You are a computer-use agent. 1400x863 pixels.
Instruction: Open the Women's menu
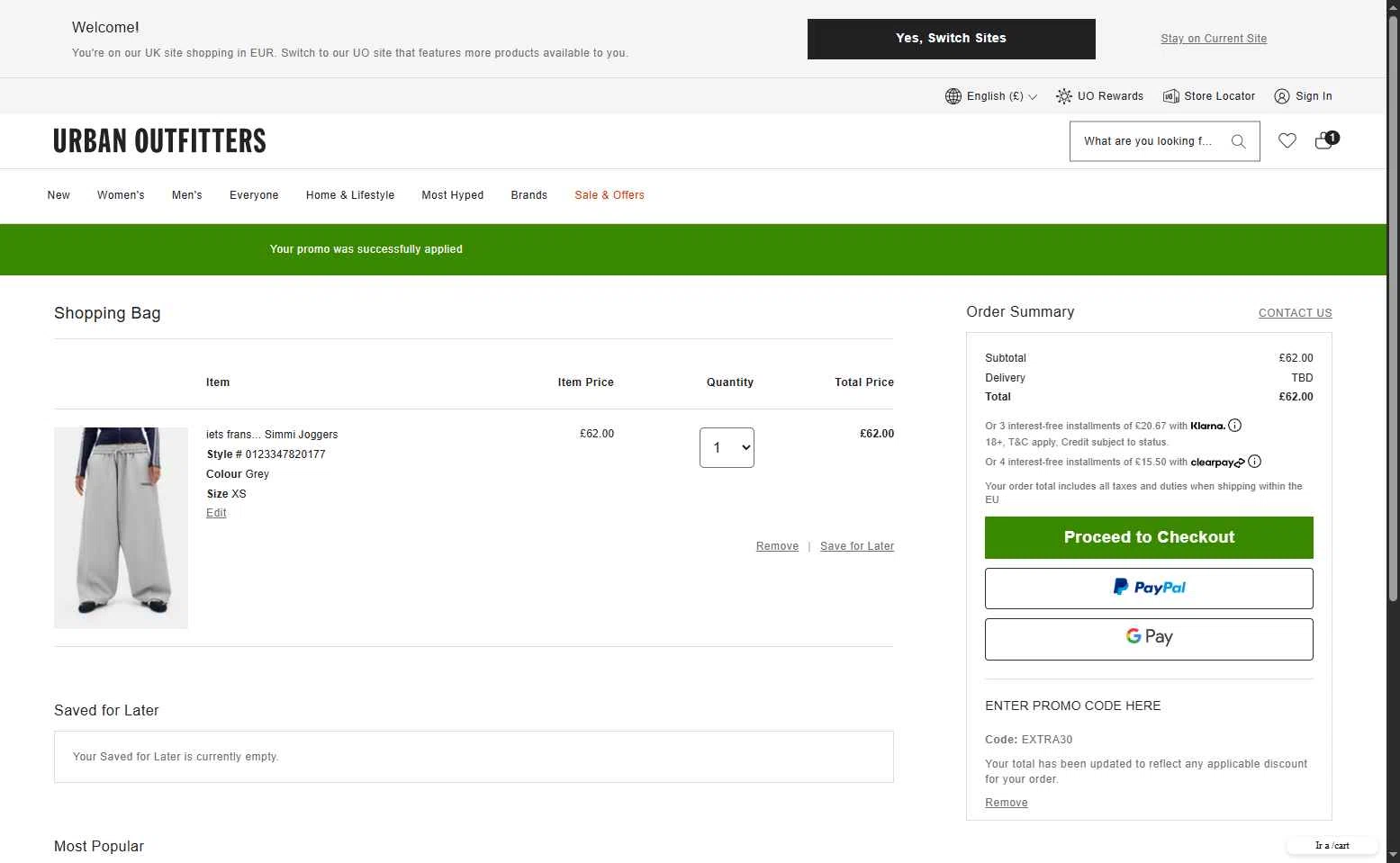point(121,195)
